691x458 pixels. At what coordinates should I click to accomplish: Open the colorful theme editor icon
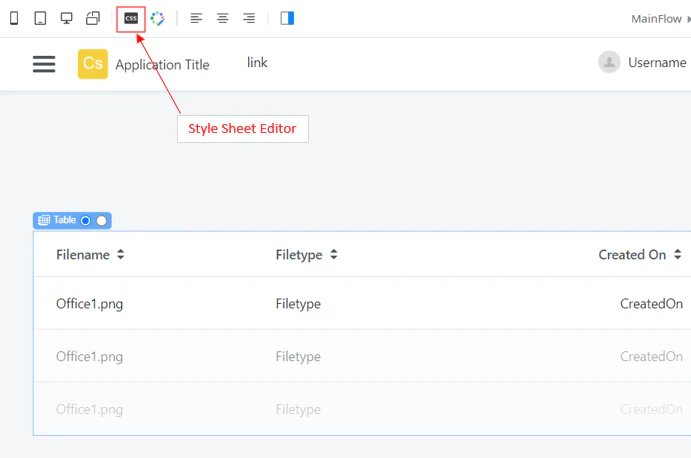pos(157,19)
